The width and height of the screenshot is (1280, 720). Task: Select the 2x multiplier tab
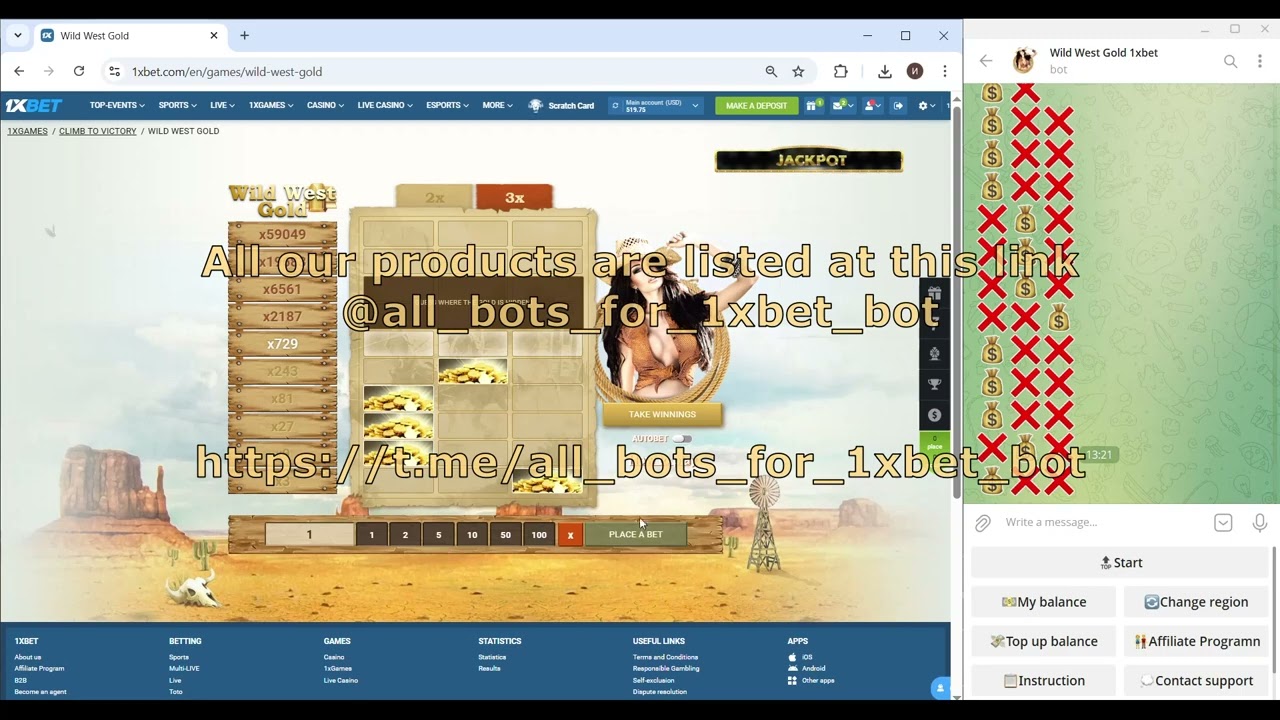click(434, 197)
